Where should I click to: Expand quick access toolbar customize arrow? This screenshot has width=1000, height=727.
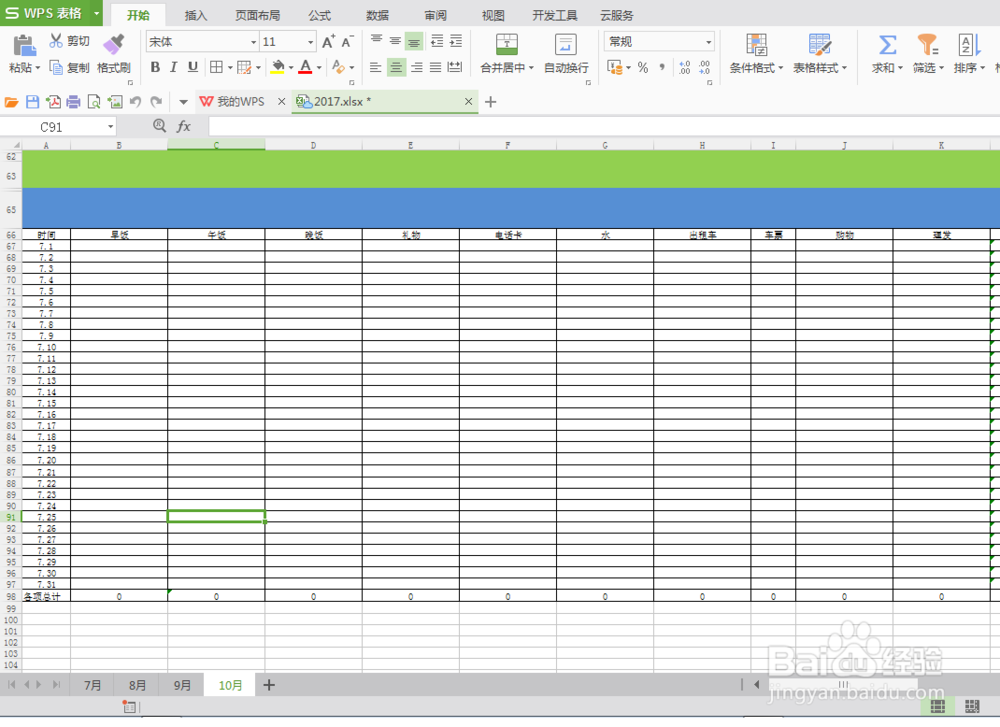click(x=183, y=102)
